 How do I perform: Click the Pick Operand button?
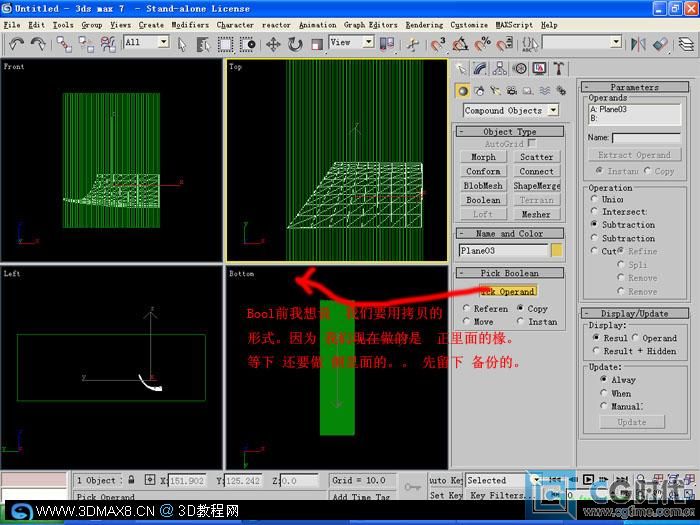pyautogui.click(x=508, y=291)
